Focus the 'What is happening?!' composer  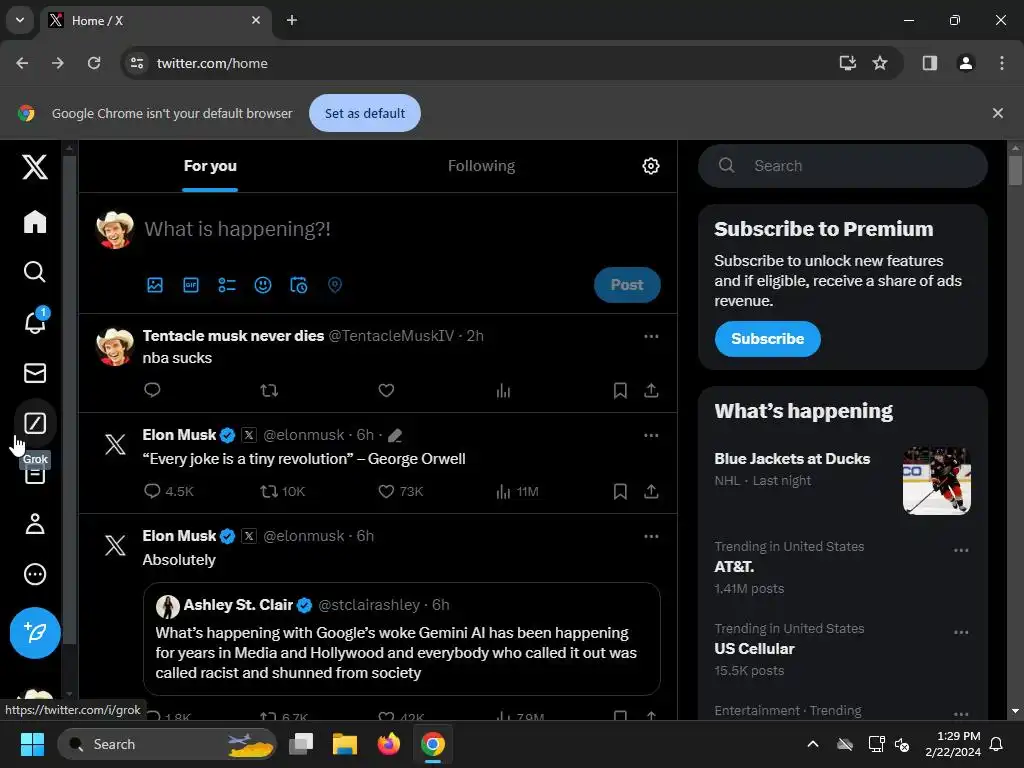click(x=238, y=229)
